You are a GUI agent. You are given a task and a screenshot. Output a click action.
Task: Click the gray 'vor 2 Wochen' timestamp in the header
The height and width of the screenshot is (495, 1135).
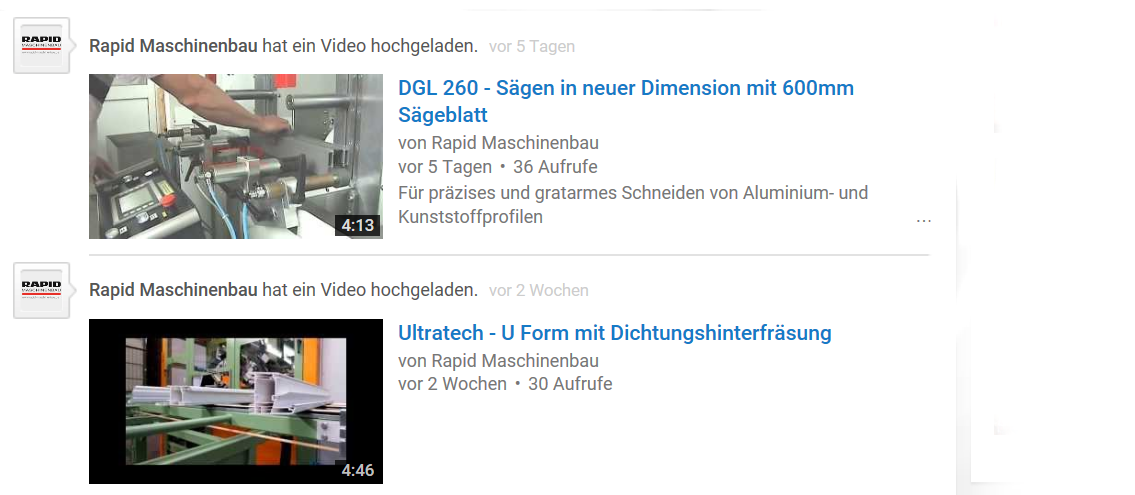pyautogui.click(x=539, y=290)
